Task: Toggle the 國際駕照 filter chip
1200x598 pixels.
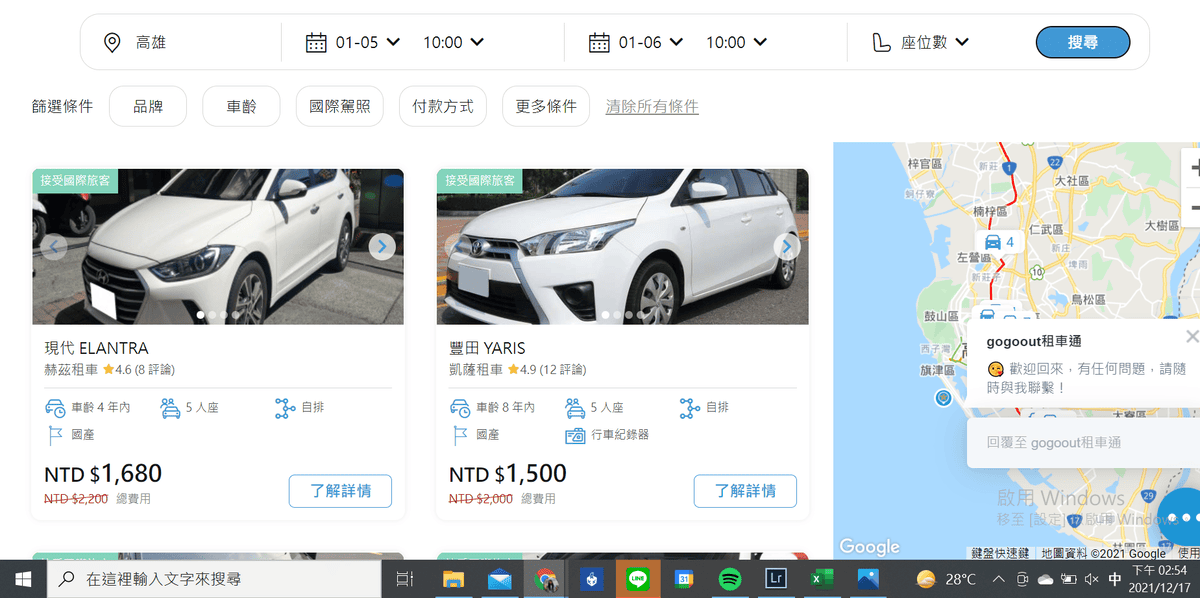Action: pyautogui.click(x=340, y=106)
